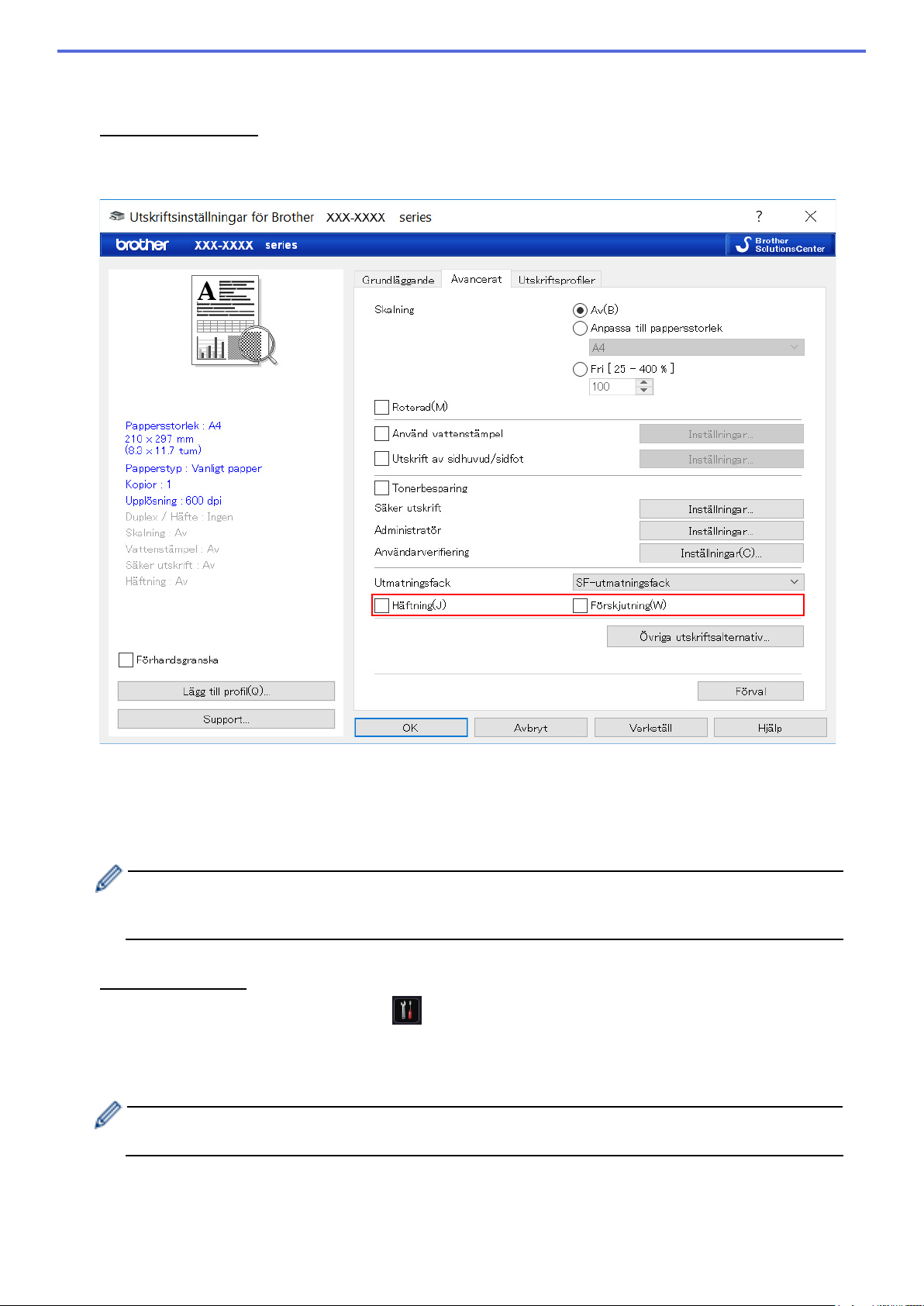The width and height of the screenshot is (924, 1306).
Task: Open Inställningar for sidhuvud/sidfot
Action: click(721, 460)
